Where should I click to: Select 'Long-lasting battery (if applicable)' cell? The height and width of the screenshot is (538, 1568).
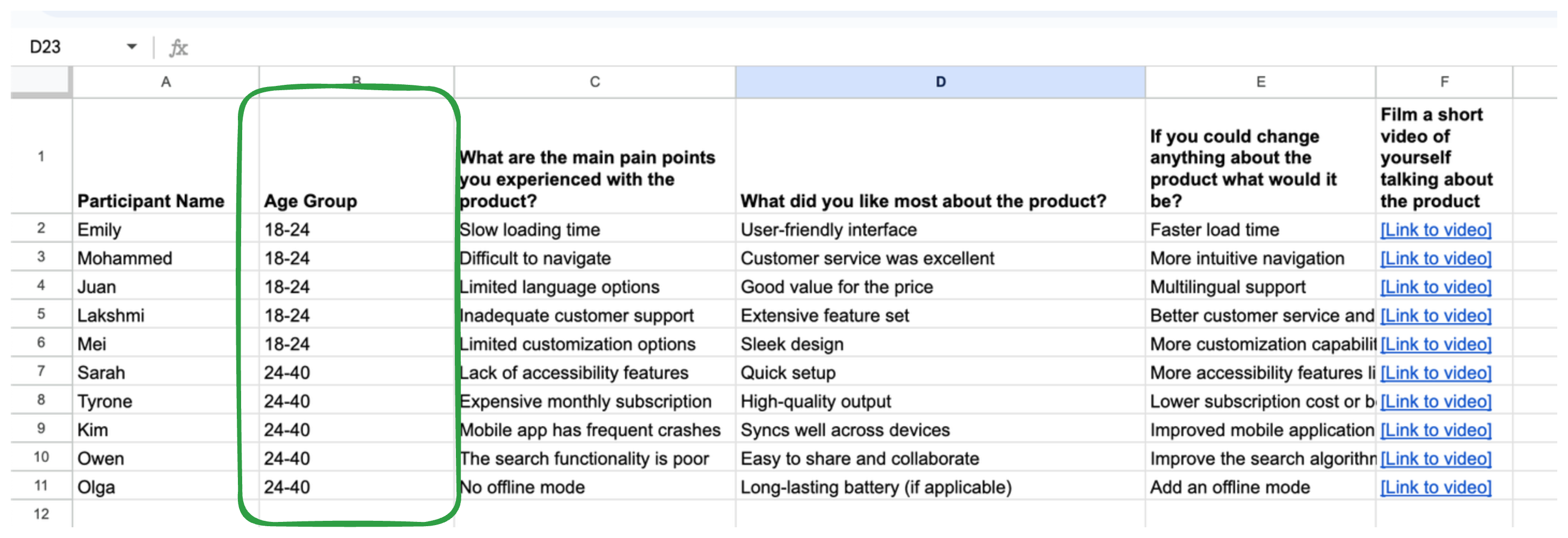[940, 485]
